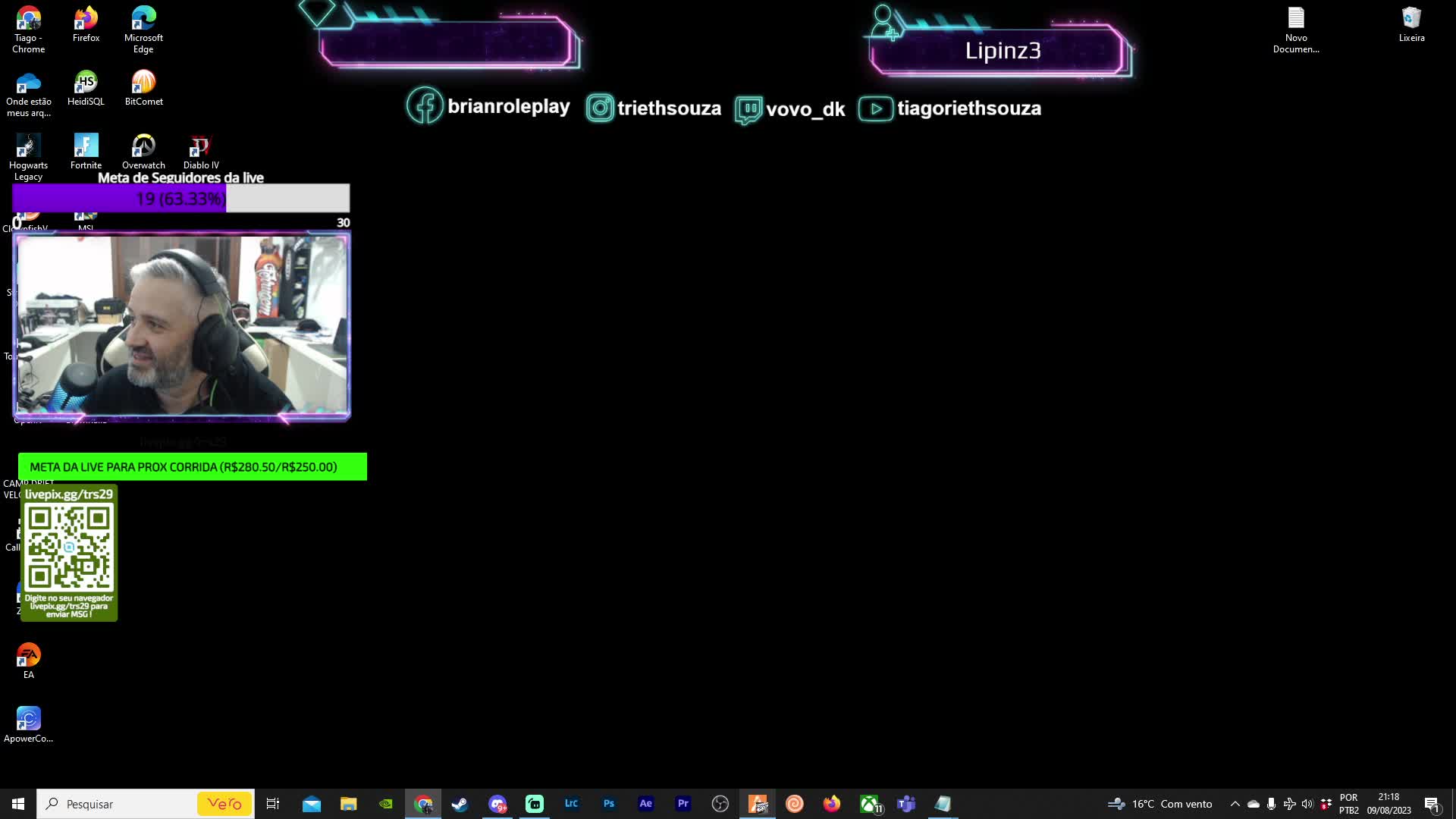
Task: Click follower goal progress bar 19 (63.33%)
Action: (x=181, y=199)
